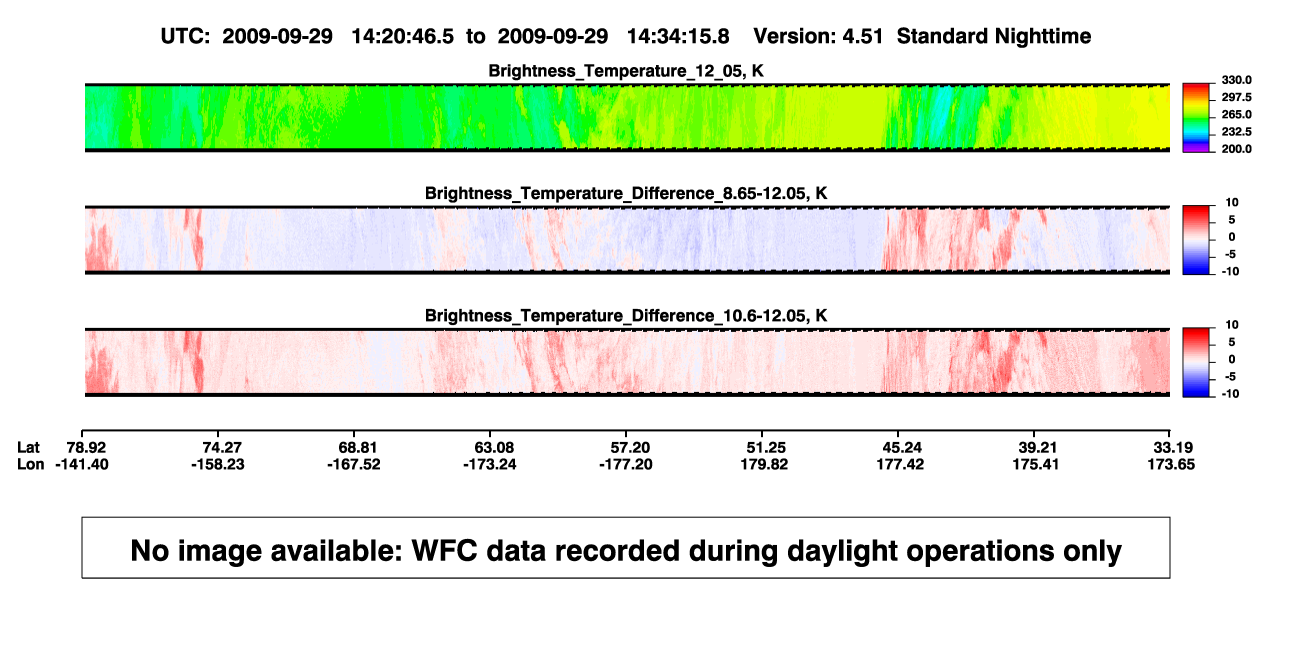The image size is (1300, 667).
Task: Click the 'Lon' axis row label
Action: coord(31,464)
